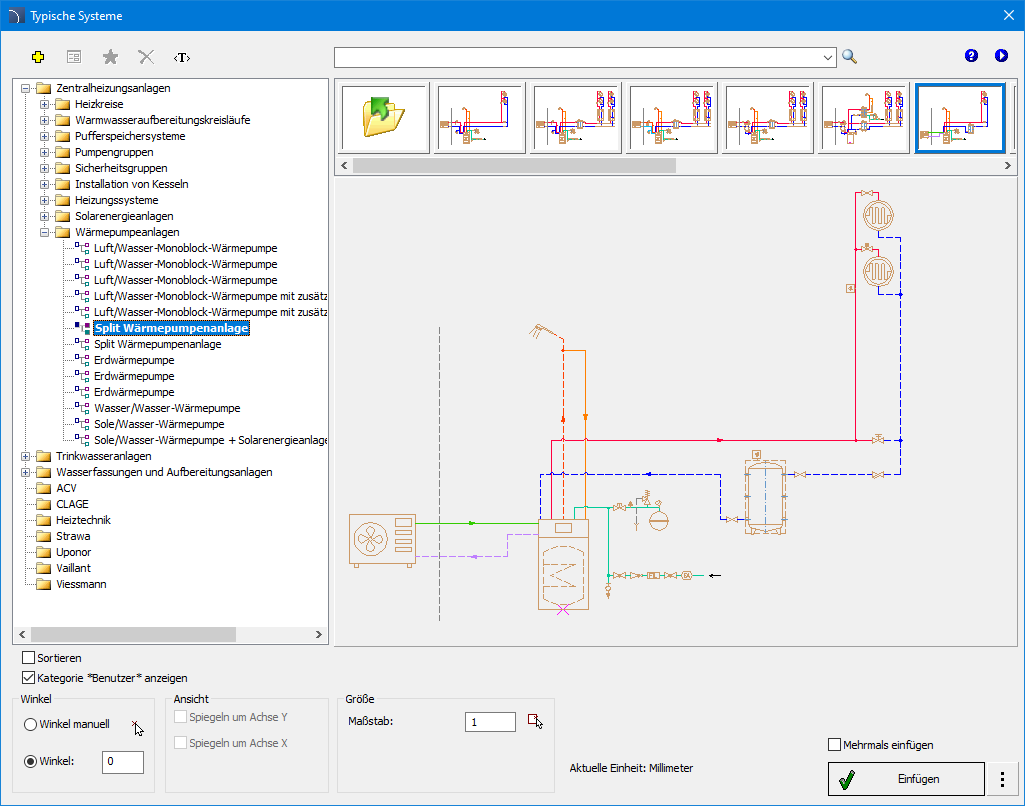Screen dimensions: 1025x806
Task: Click the yellow plus add icon
Action: coord(39,57)
